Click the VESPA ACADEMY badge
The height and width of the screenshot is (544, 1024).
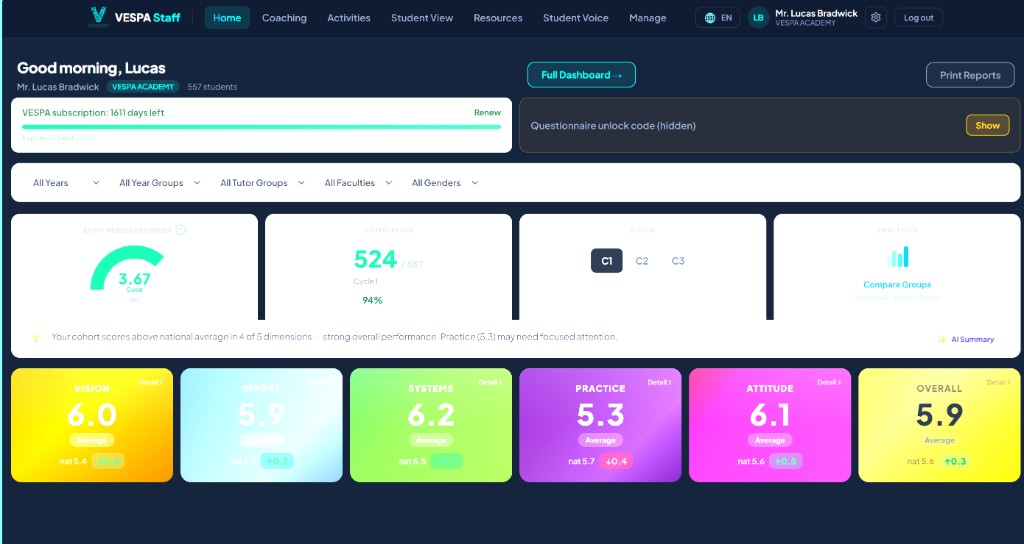coord(143,87)
